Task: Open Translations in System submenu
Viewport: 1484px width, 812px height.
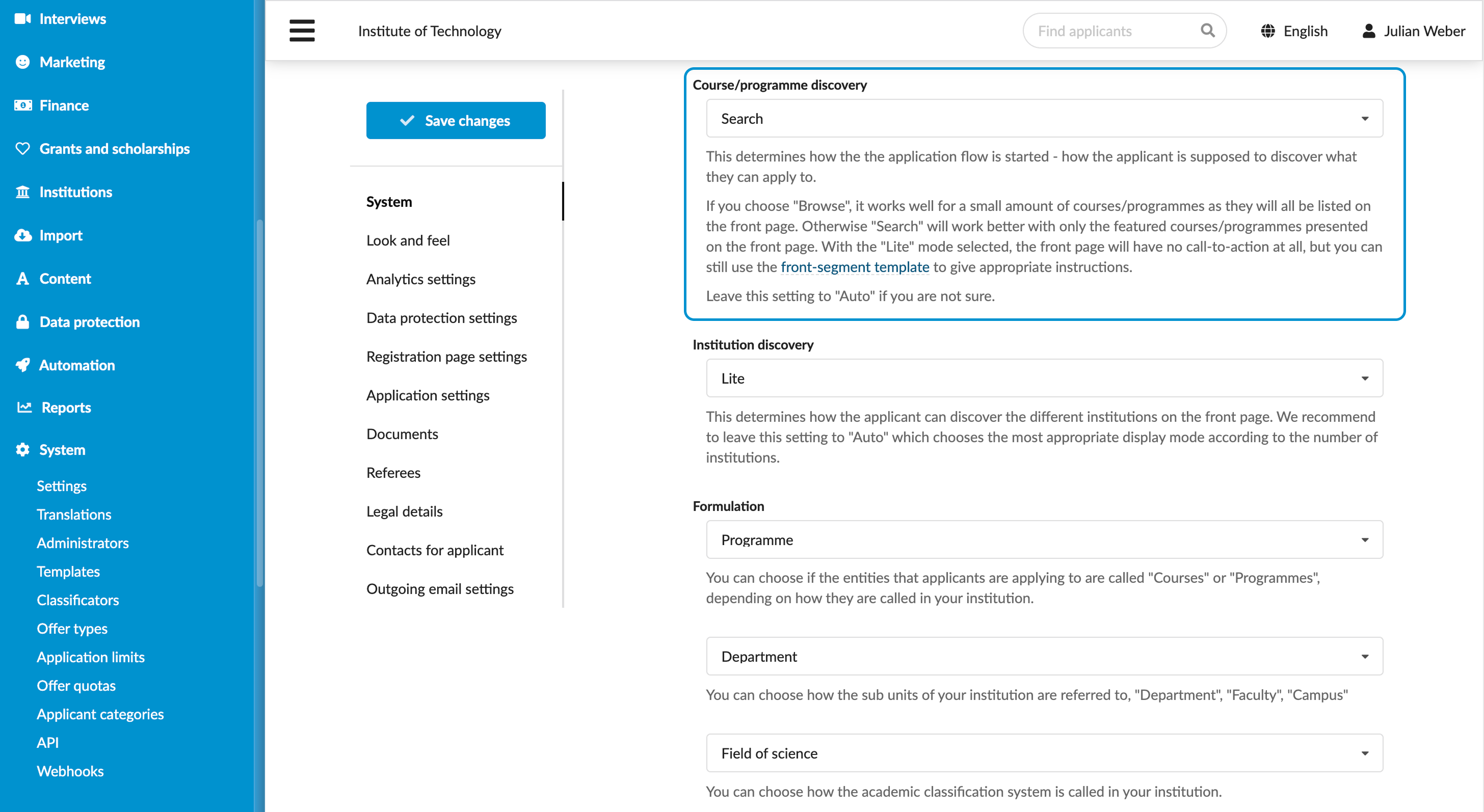Action: point(74,515)
